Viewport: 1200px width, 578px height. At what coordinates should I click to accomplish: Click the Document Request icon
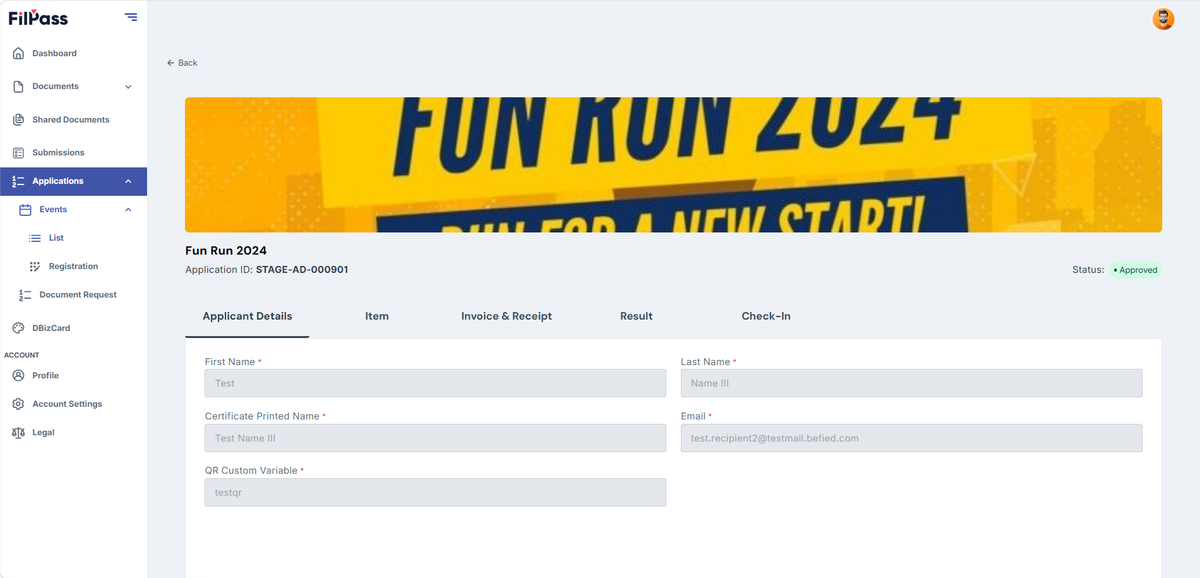26,295
